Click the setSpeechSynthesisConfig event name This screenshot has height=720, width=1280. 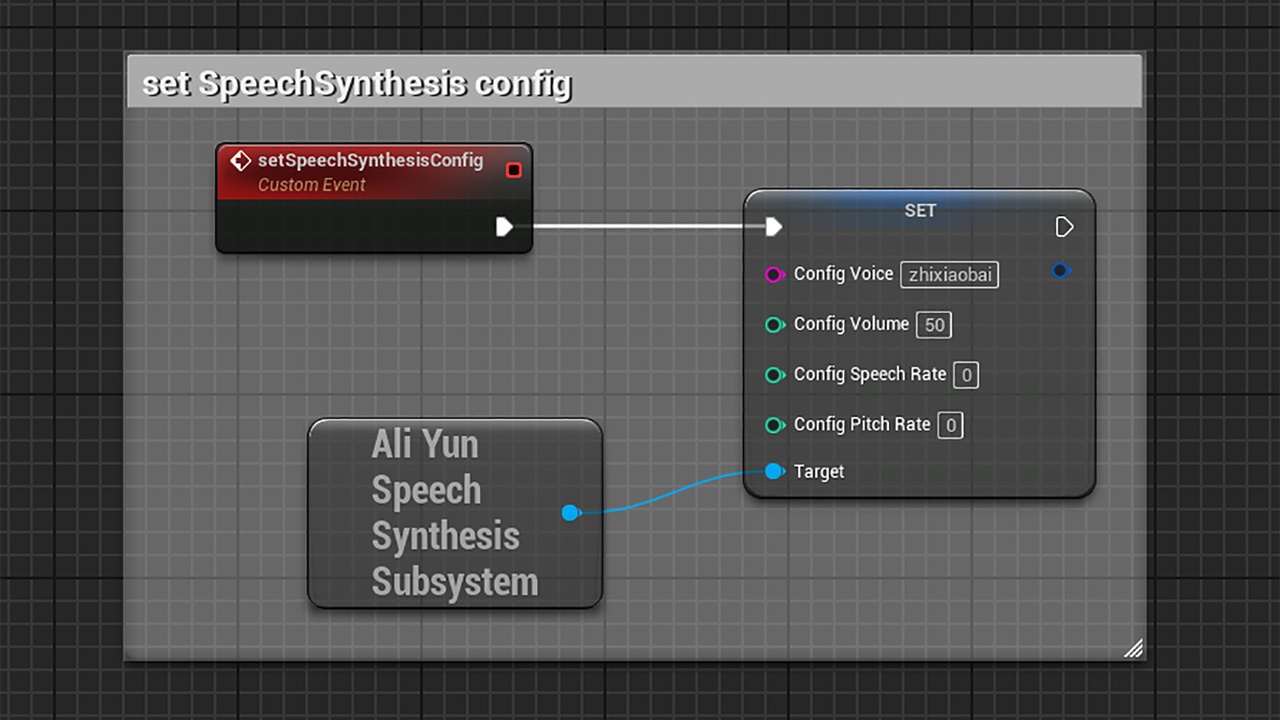click(370, 160)
